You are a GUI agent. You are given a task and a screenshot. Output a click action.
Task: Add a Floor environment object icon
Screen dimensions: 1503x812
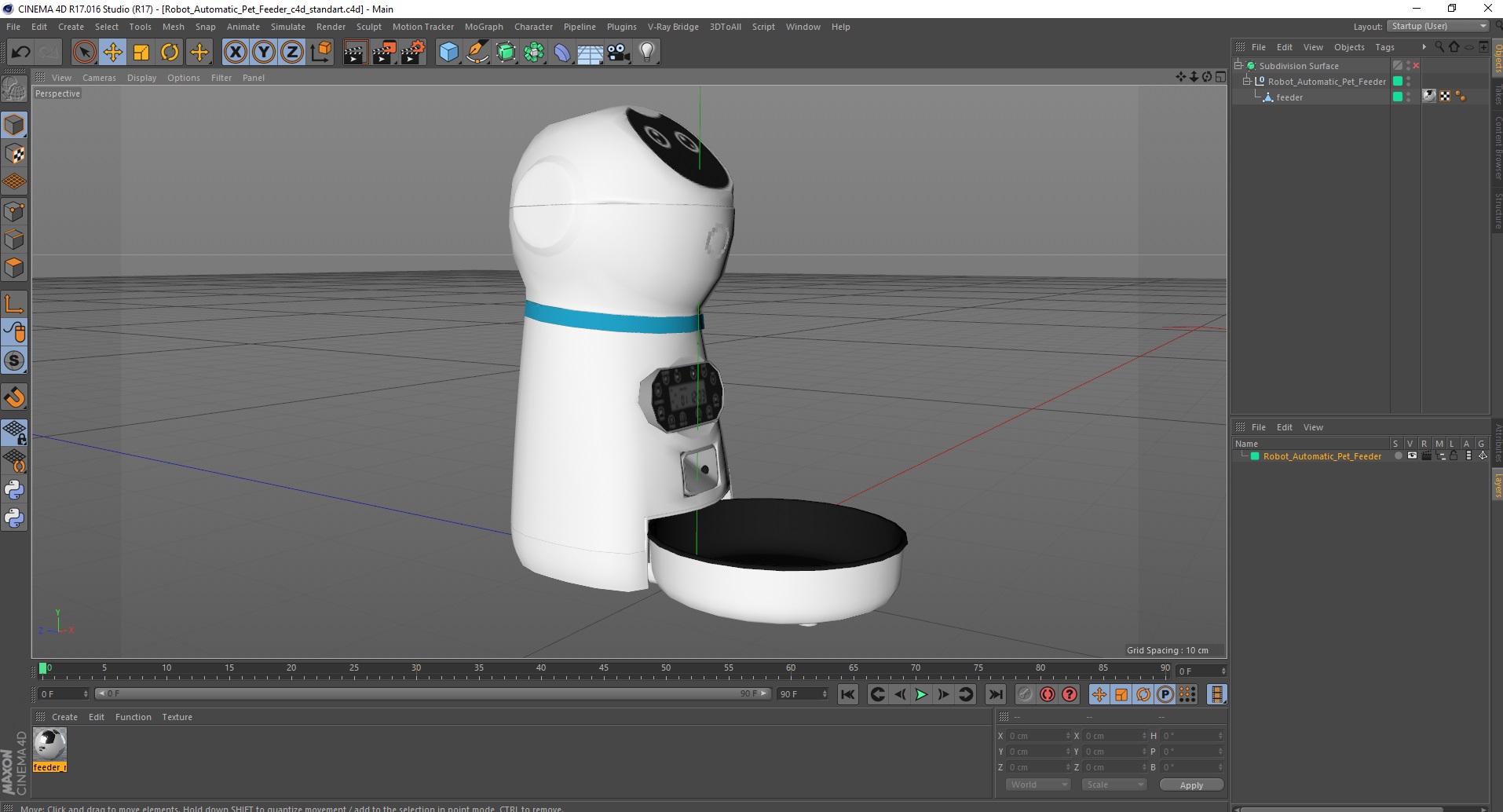pyautogui.click(x=590, y=53)
